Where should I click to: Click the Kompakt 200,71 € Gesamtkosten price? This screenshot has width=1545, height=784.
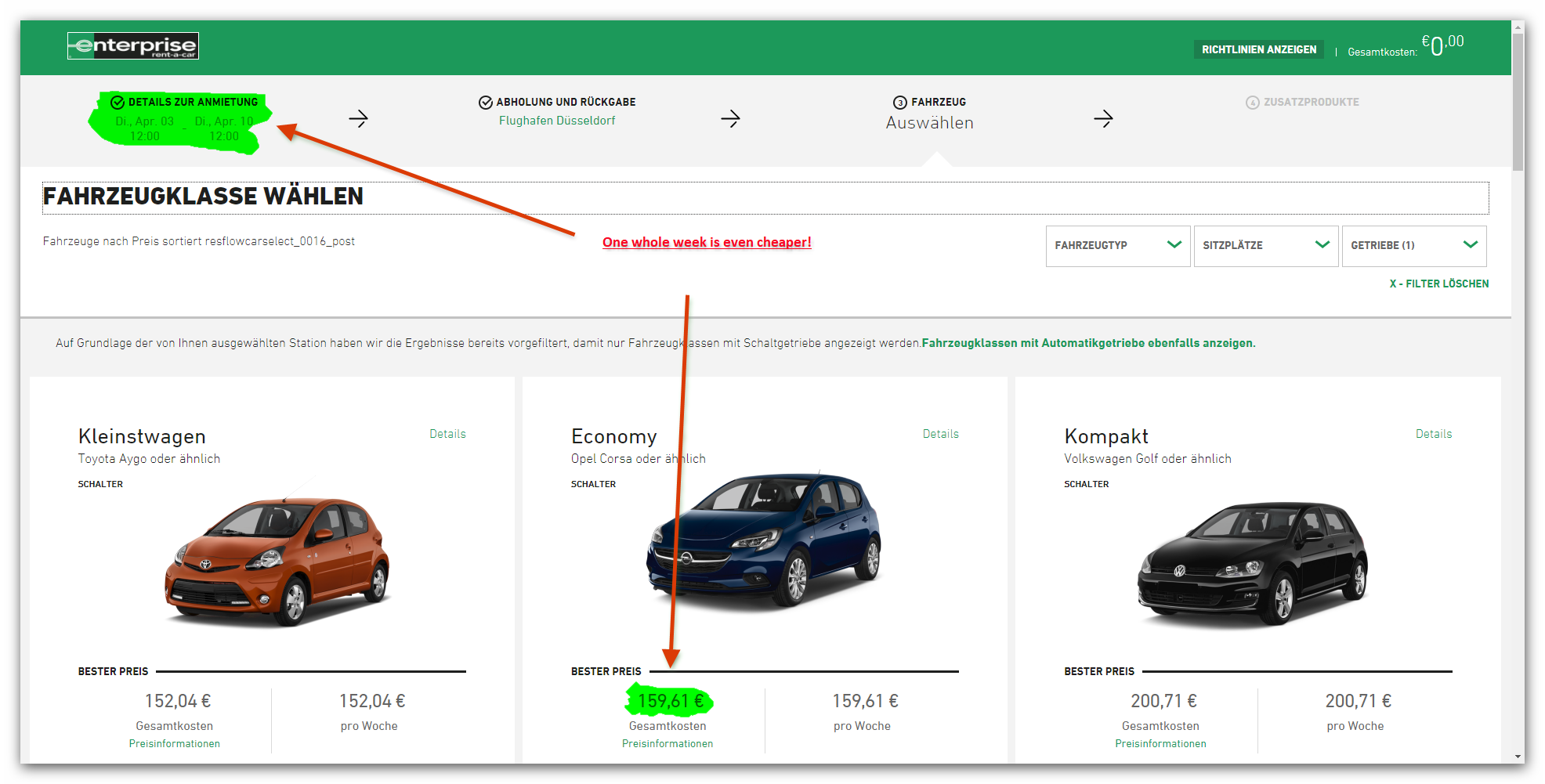tap(1163, 701)
